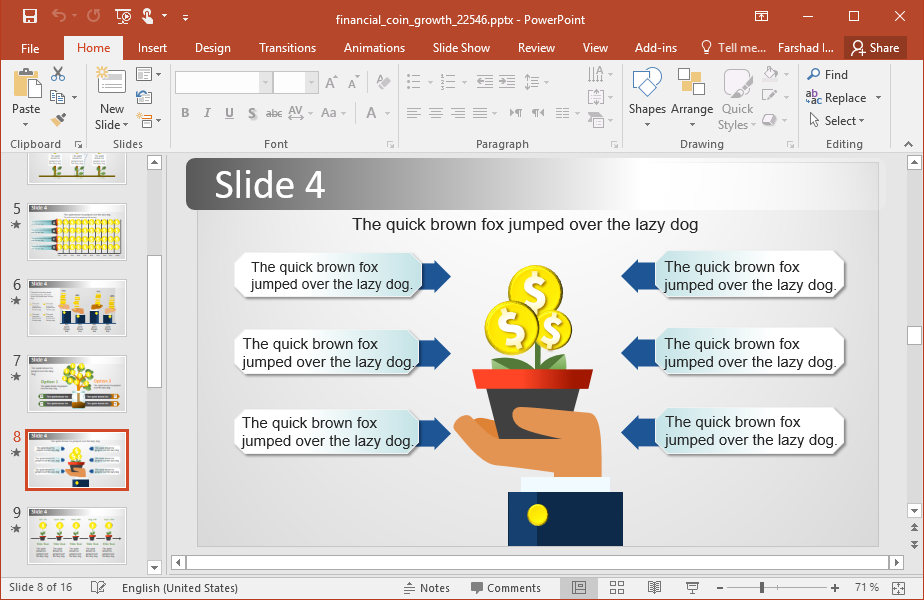Image resolution: width=924 pixels, height=600 pixels.
Task: Click the Share button
Action: (875, 48)
